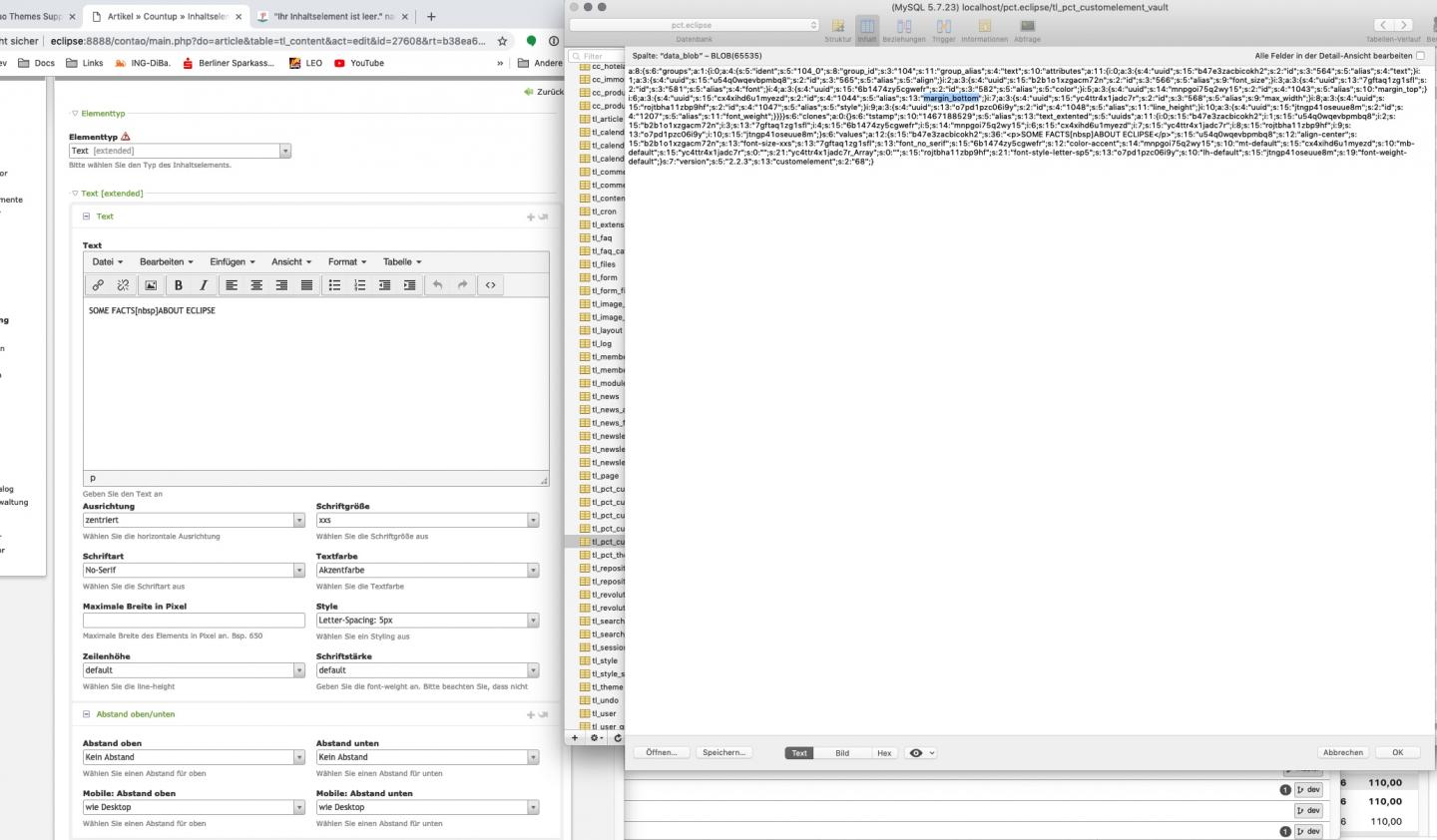
Task: Open the source code view icon
Action: pos(490,285)
